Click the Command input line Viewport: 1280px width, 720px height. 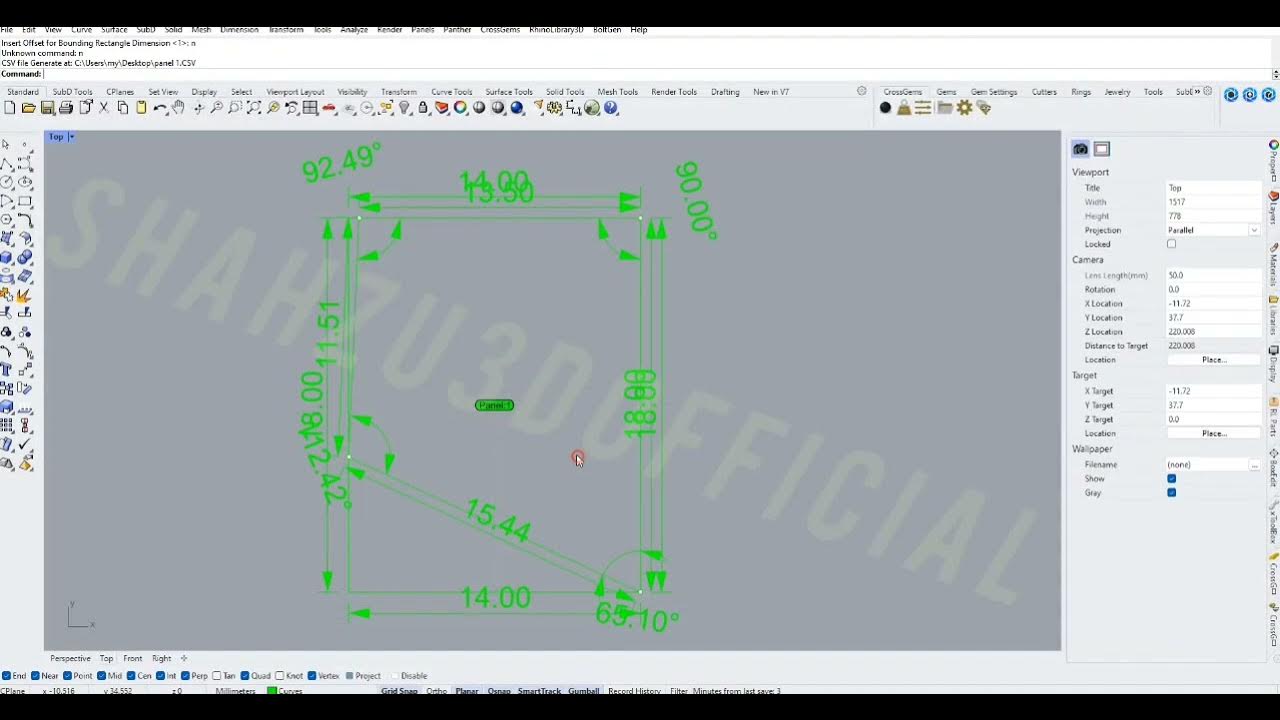tap(655, 74)
